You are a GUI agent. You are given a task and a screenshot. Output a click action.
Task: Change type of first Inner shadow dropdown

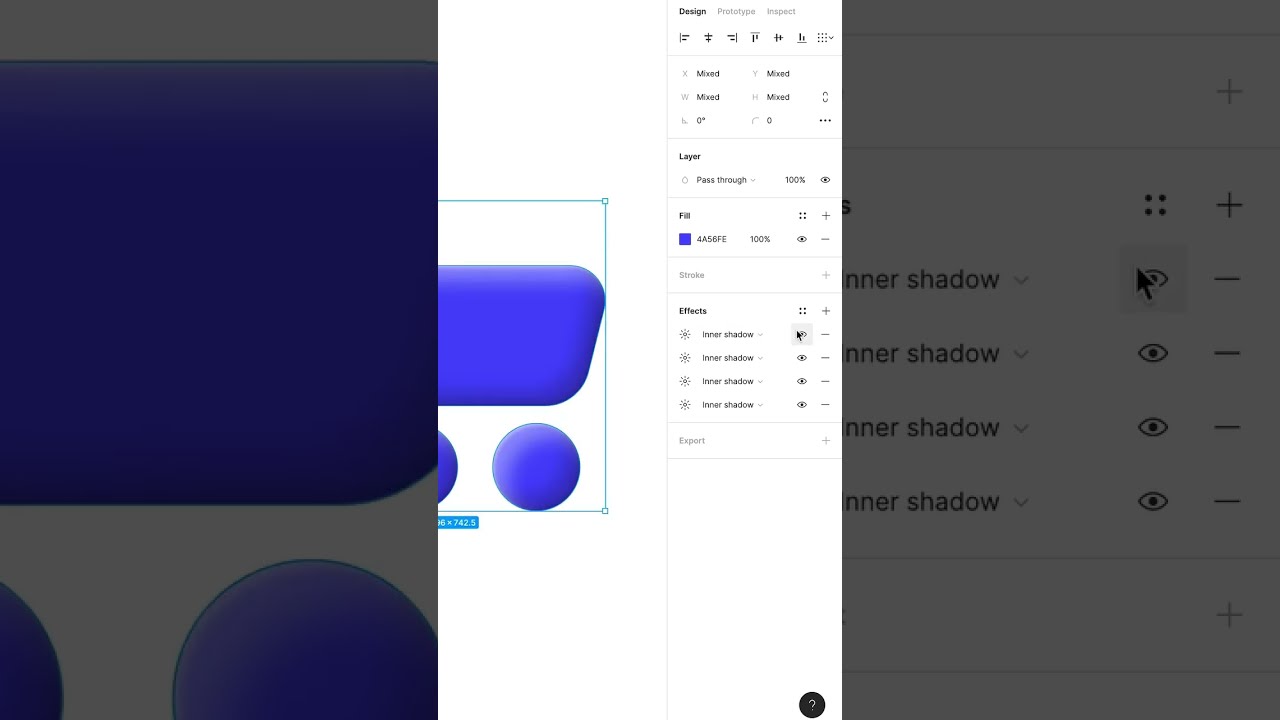pyautogui.click(x=732, y=334)
